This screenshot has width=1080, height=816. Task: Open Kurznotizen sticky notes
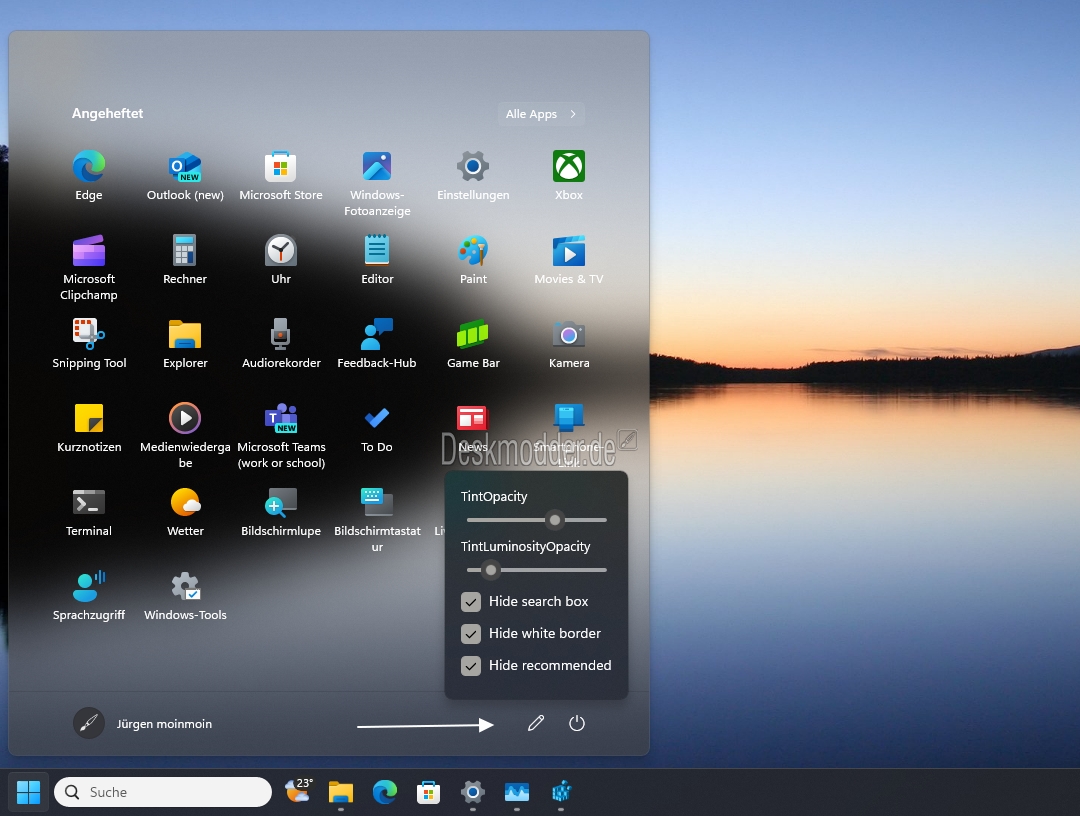click(89, 428)
